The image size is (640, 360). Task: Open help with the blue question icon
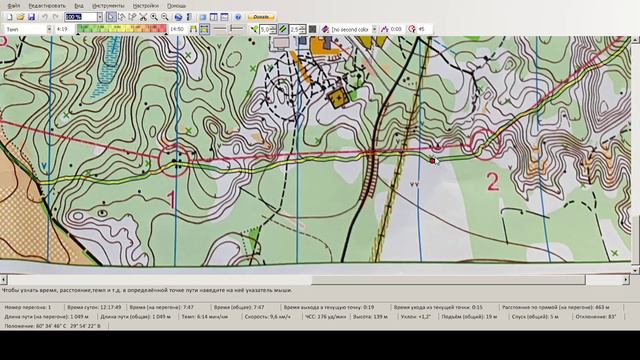[238, 17]
